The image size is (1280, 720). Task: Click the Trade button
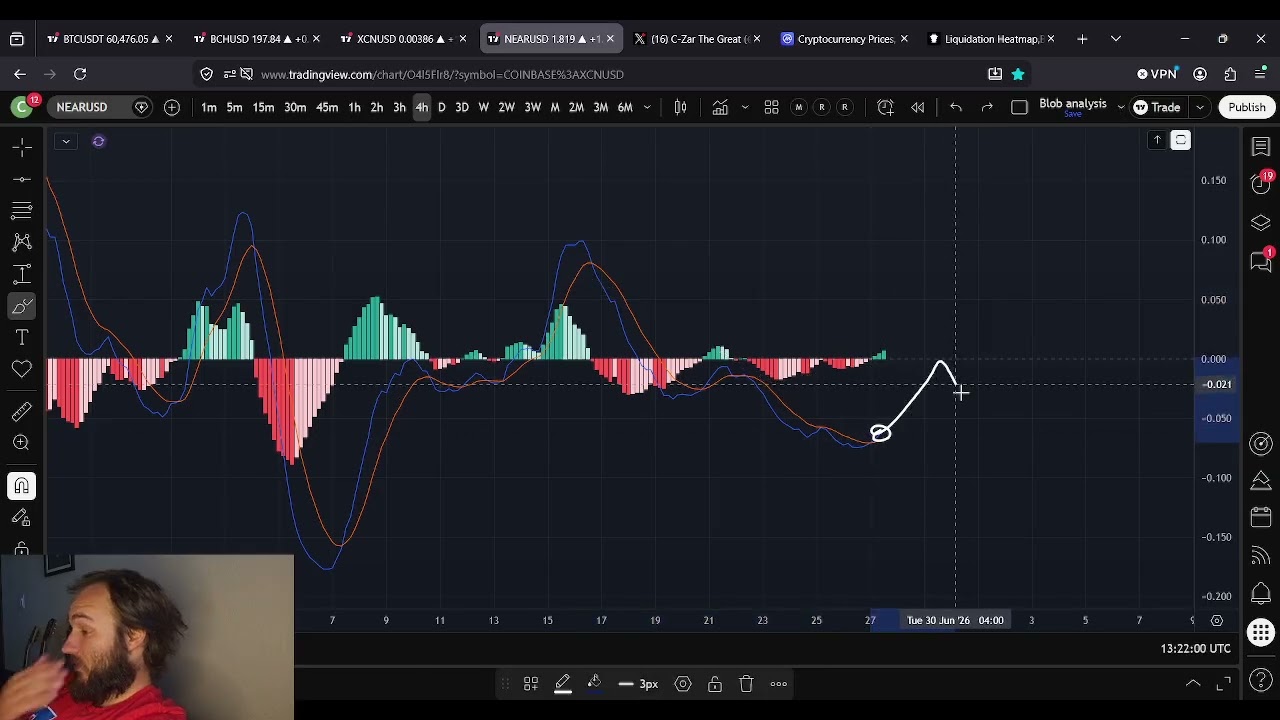coord(1157,107)
